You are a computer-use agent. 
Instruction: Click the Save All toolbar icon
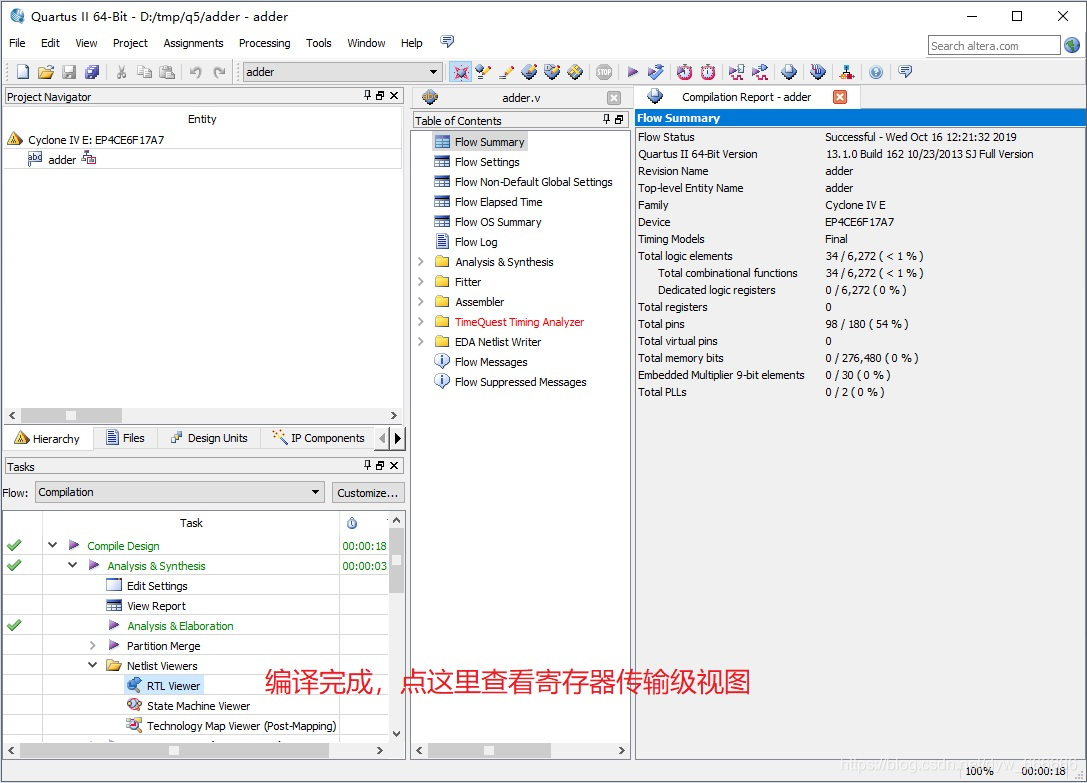[x=92, y=71]
